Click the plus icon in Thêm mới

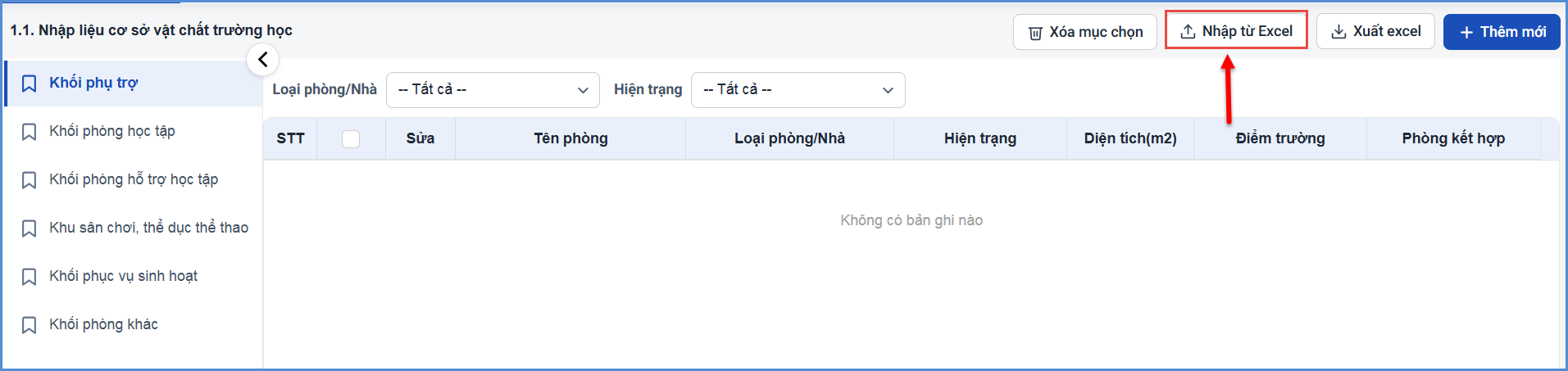[1466, 32]
